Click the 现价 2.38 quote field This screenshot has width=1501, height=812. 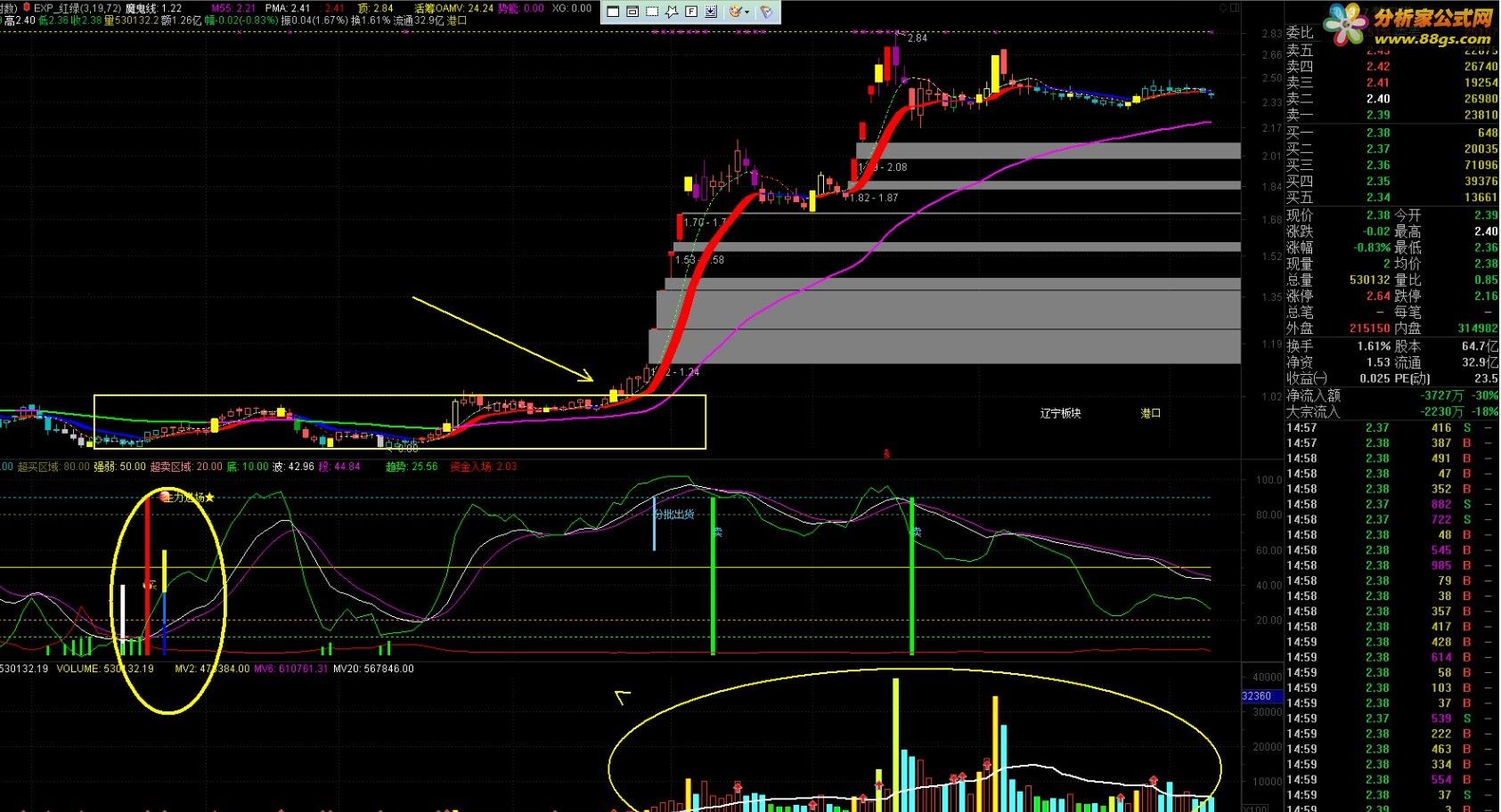click(1338, 215)
